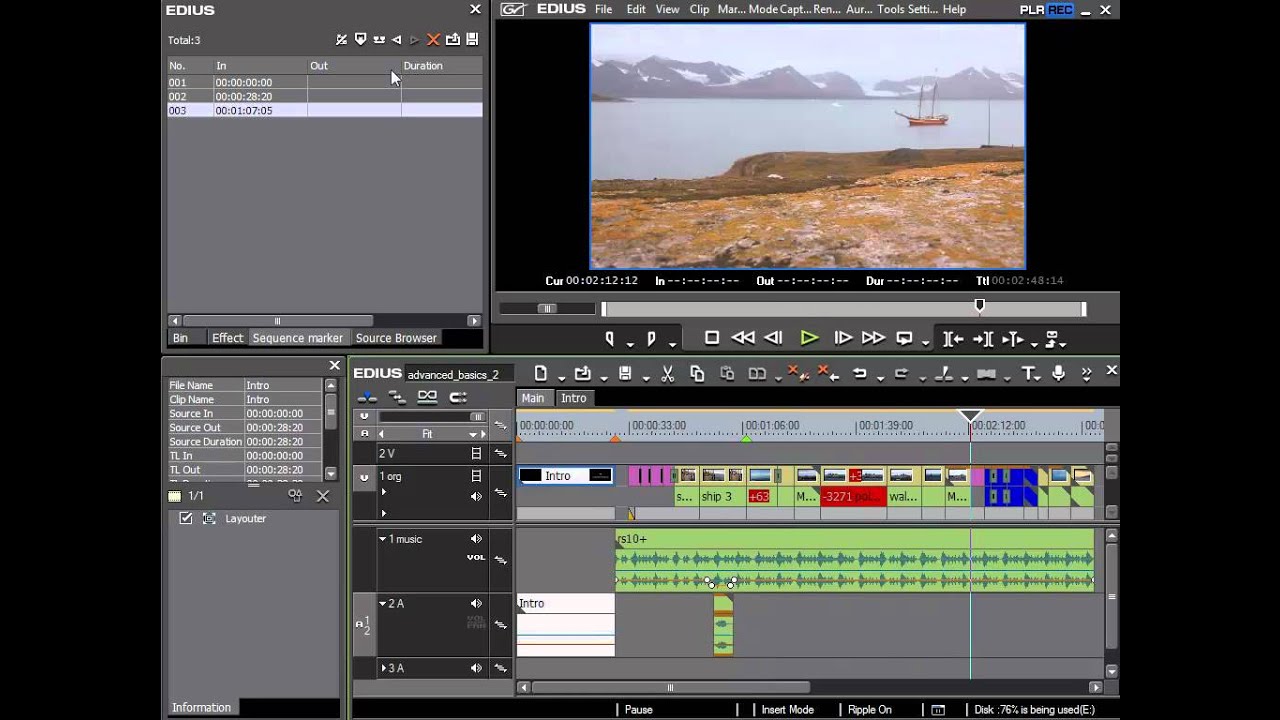The height and width of the screenshot is (720, 1280).
Task: Open the Set Out point dropdown arrow
Action: tap(671, 343)
